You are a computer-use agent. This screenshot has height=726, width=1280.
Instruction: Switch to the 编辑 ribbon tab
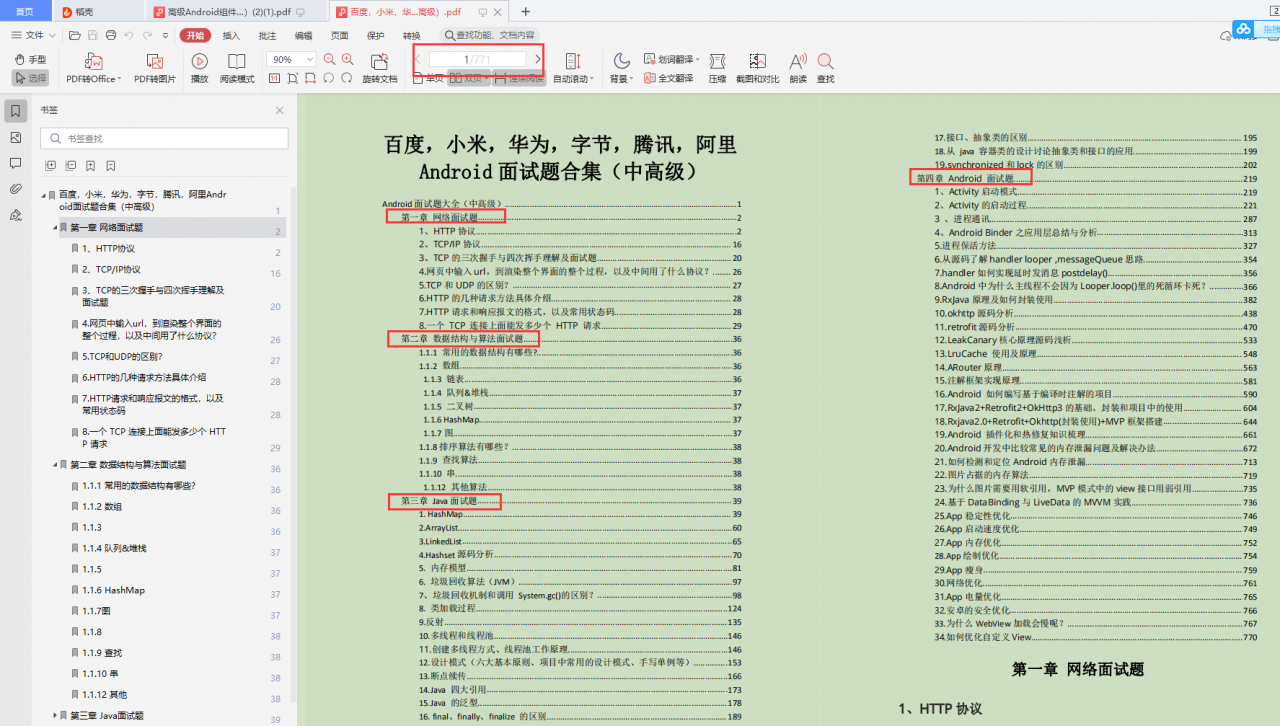[x=303, y=35]
